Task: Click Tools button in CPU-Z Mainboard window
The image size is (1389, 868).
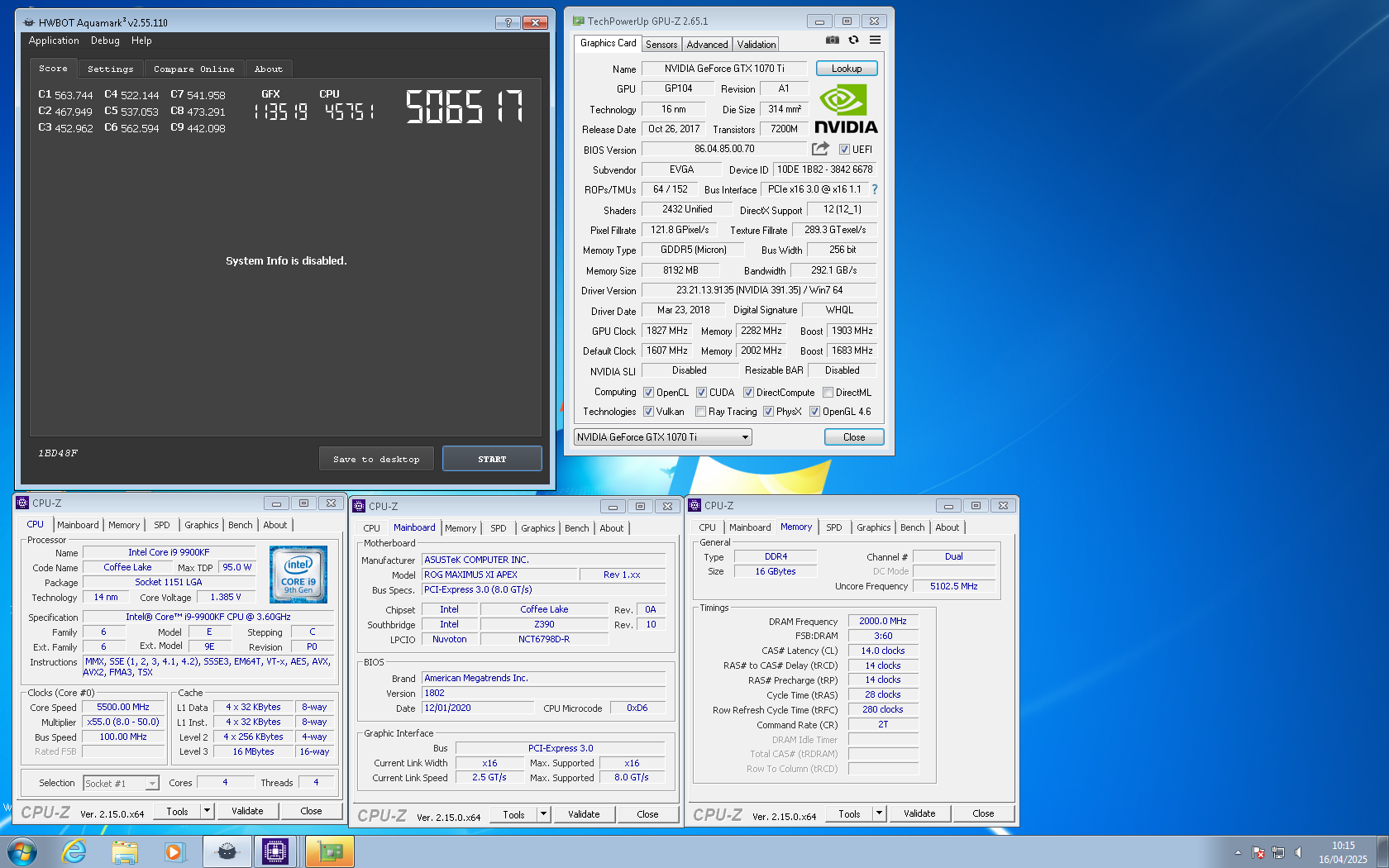Action: (x=513, y=814)
